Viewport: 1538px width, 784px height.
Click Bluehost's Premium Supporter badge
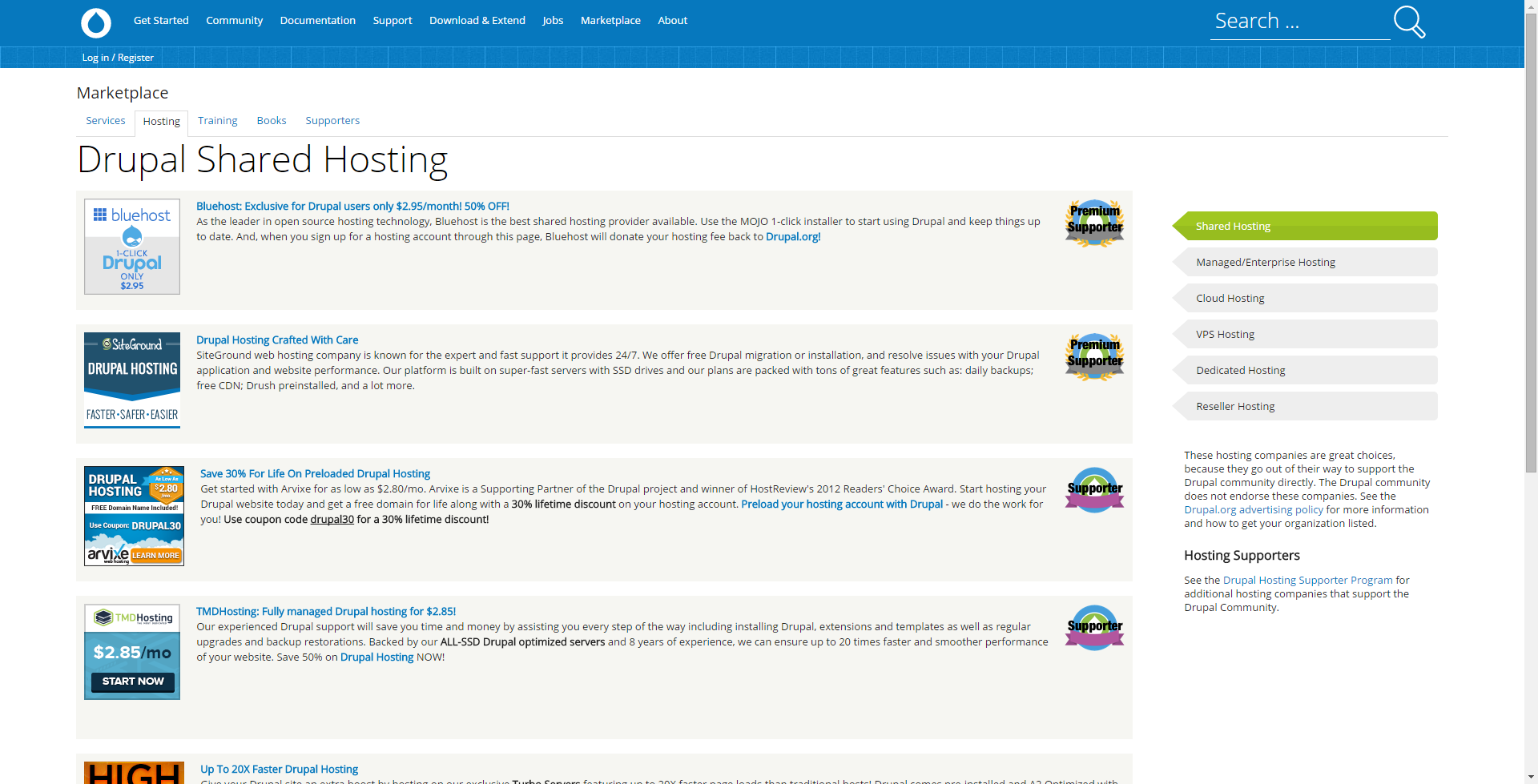point(1094,222)
